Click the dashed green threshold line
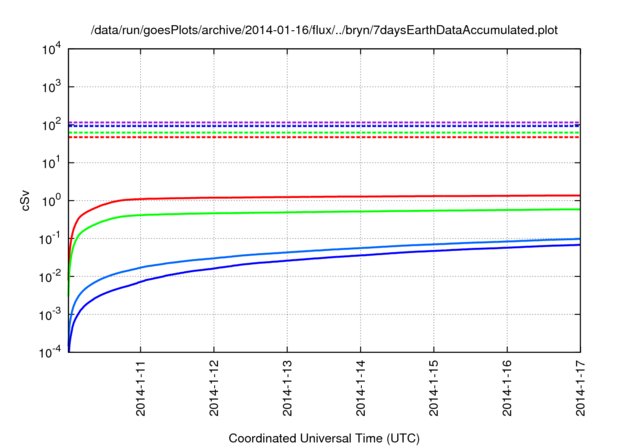Viewport: 640px width, 448px height. [x=324, y=133]
